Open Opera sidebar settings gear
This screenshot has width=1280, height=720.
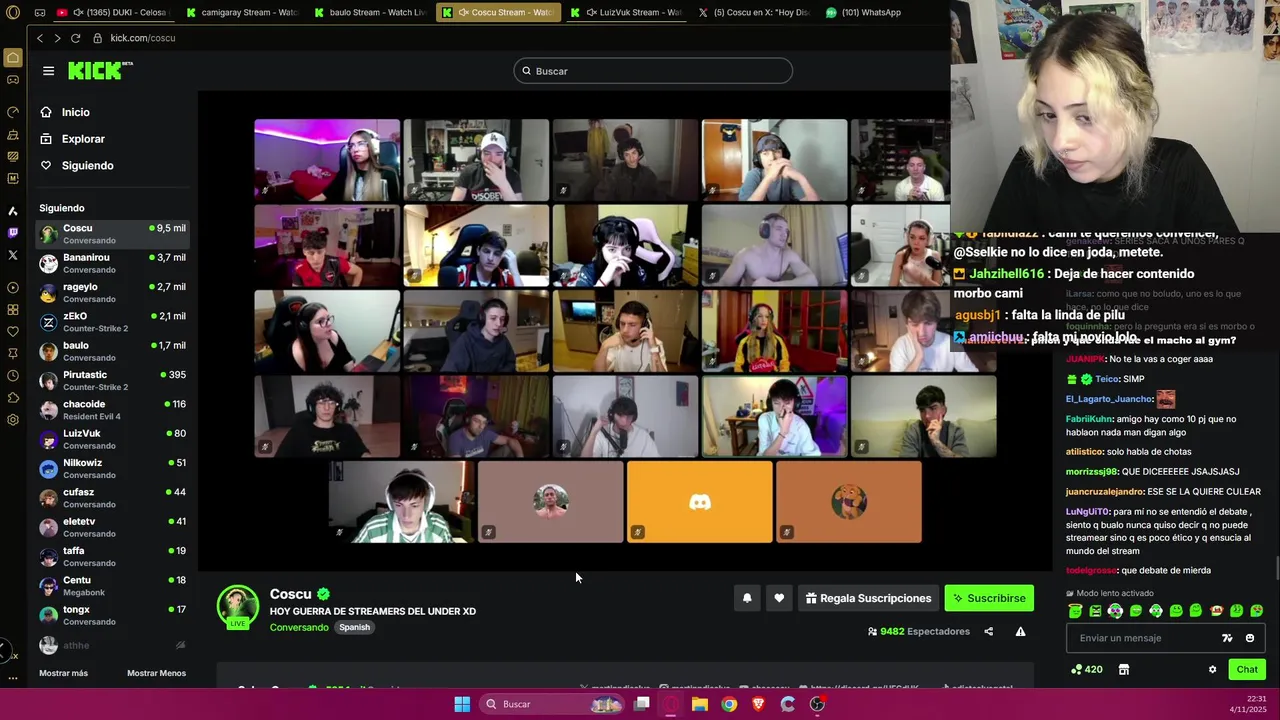13,420
